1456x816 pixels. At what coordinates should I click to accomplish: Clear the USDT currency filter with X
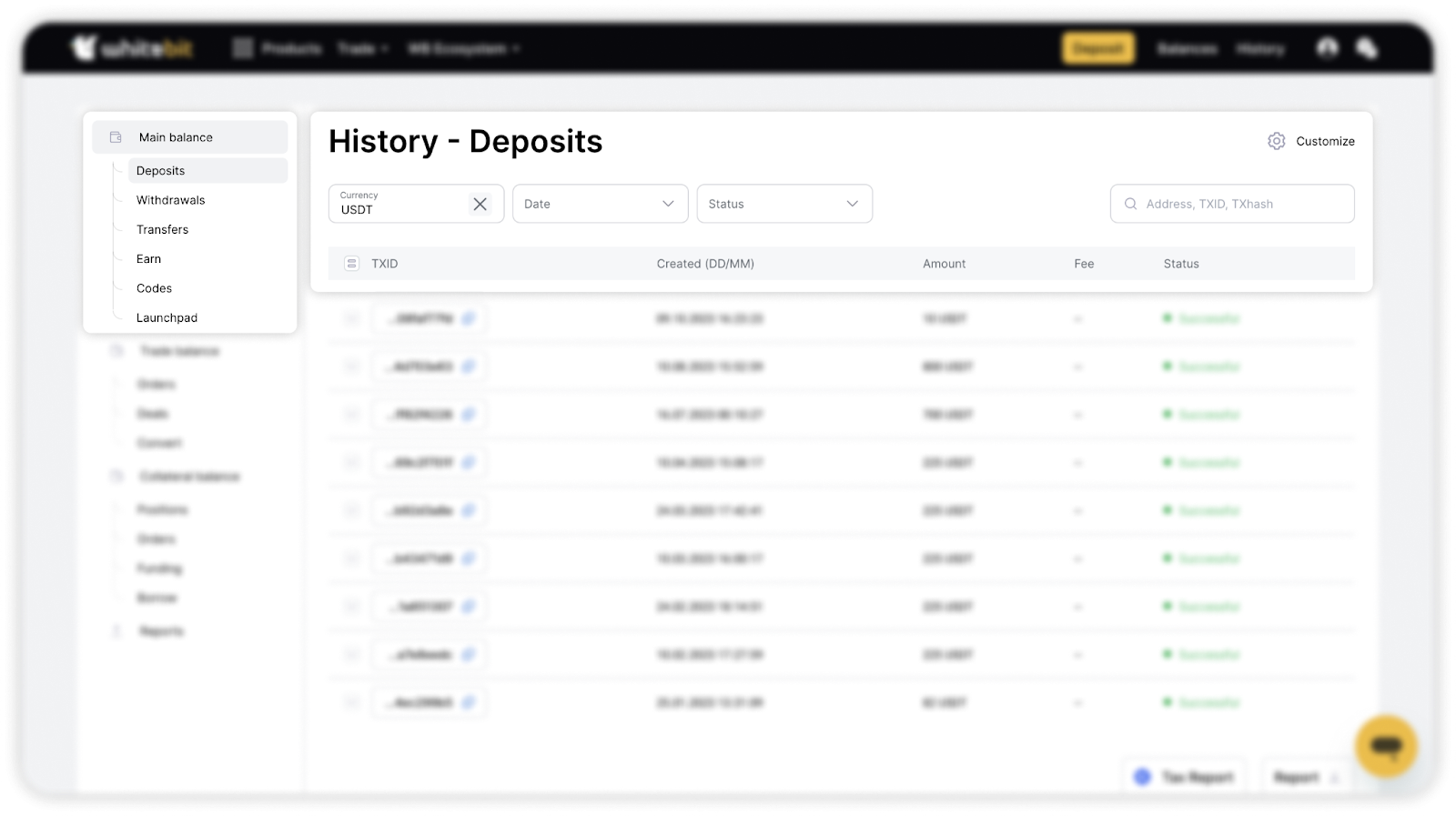[480, 204]
